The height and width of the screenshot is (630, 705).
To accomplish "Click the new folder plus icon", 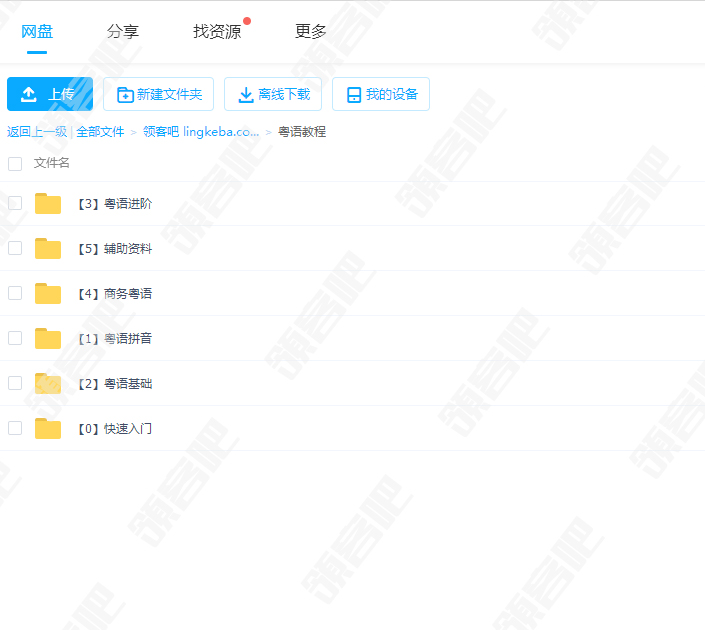I will click(125, 95).
